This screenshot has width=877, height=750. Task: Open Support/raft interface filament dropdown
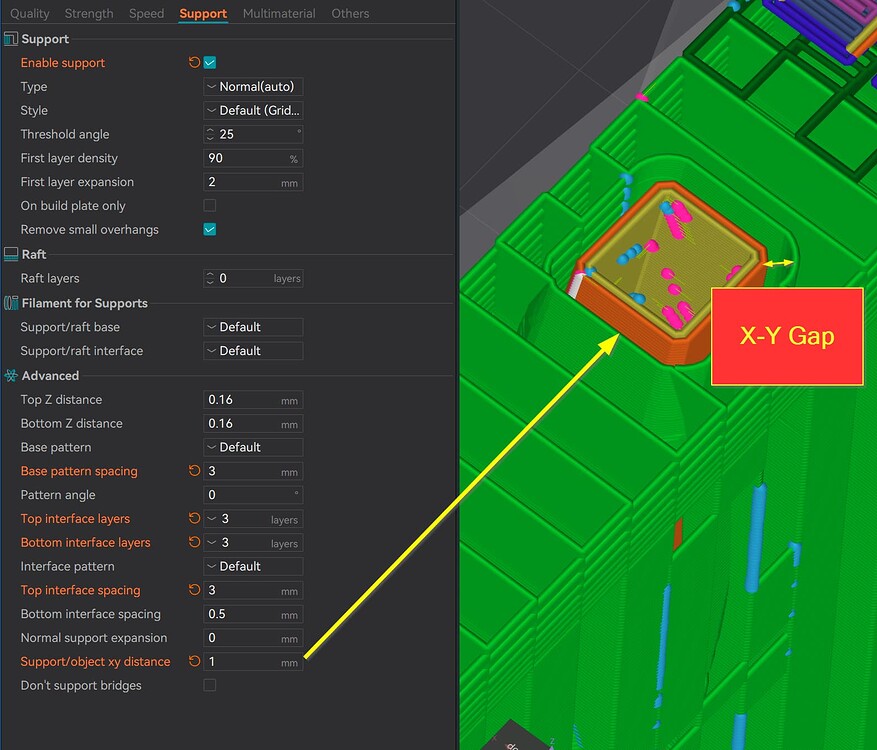click(x=253, y=351)
